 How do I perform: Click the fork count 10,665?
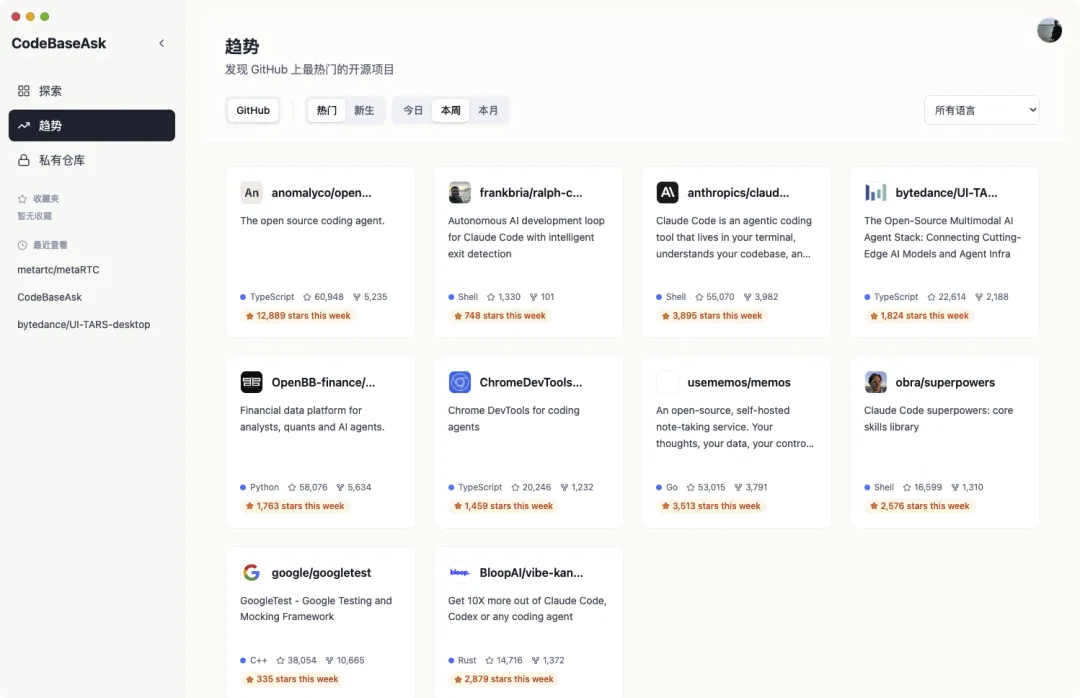[344, 661]
